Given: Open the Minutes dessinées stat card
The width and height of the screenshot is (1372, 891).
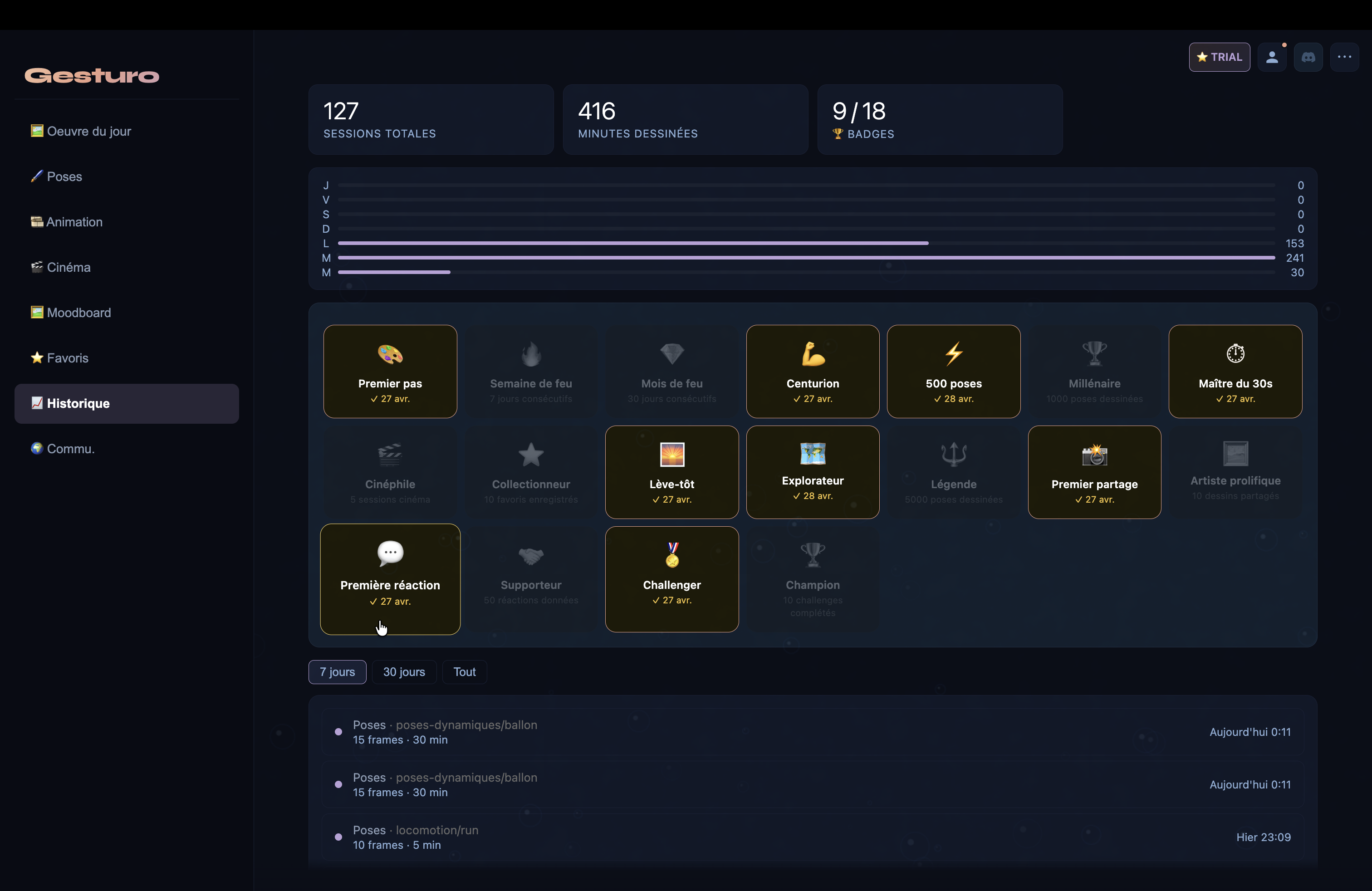Looking at the screenshot, I should click(686, 119).
